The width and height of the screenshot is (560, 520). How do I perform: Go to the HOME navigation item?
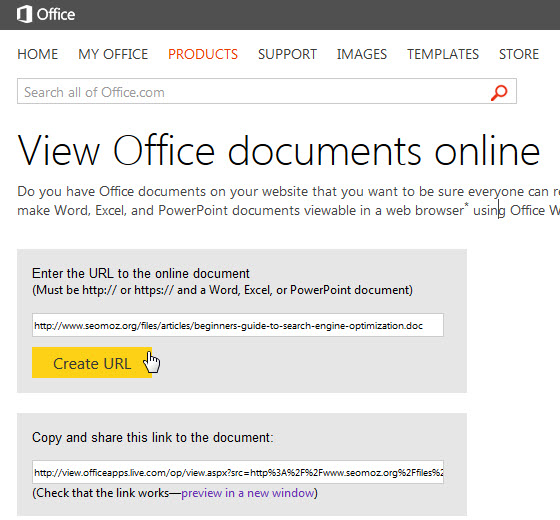38,54
